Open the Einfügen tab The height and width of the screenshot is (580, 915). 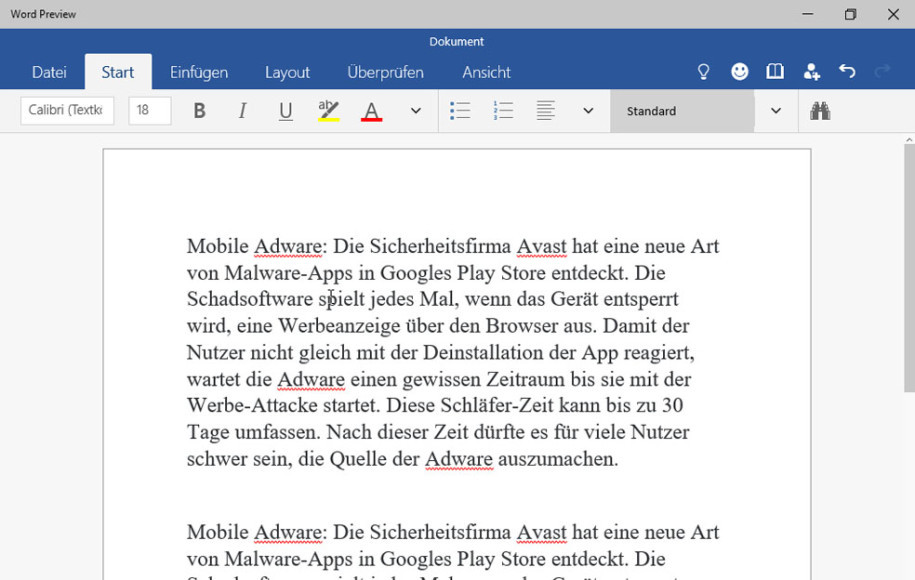tap(199, 72)
